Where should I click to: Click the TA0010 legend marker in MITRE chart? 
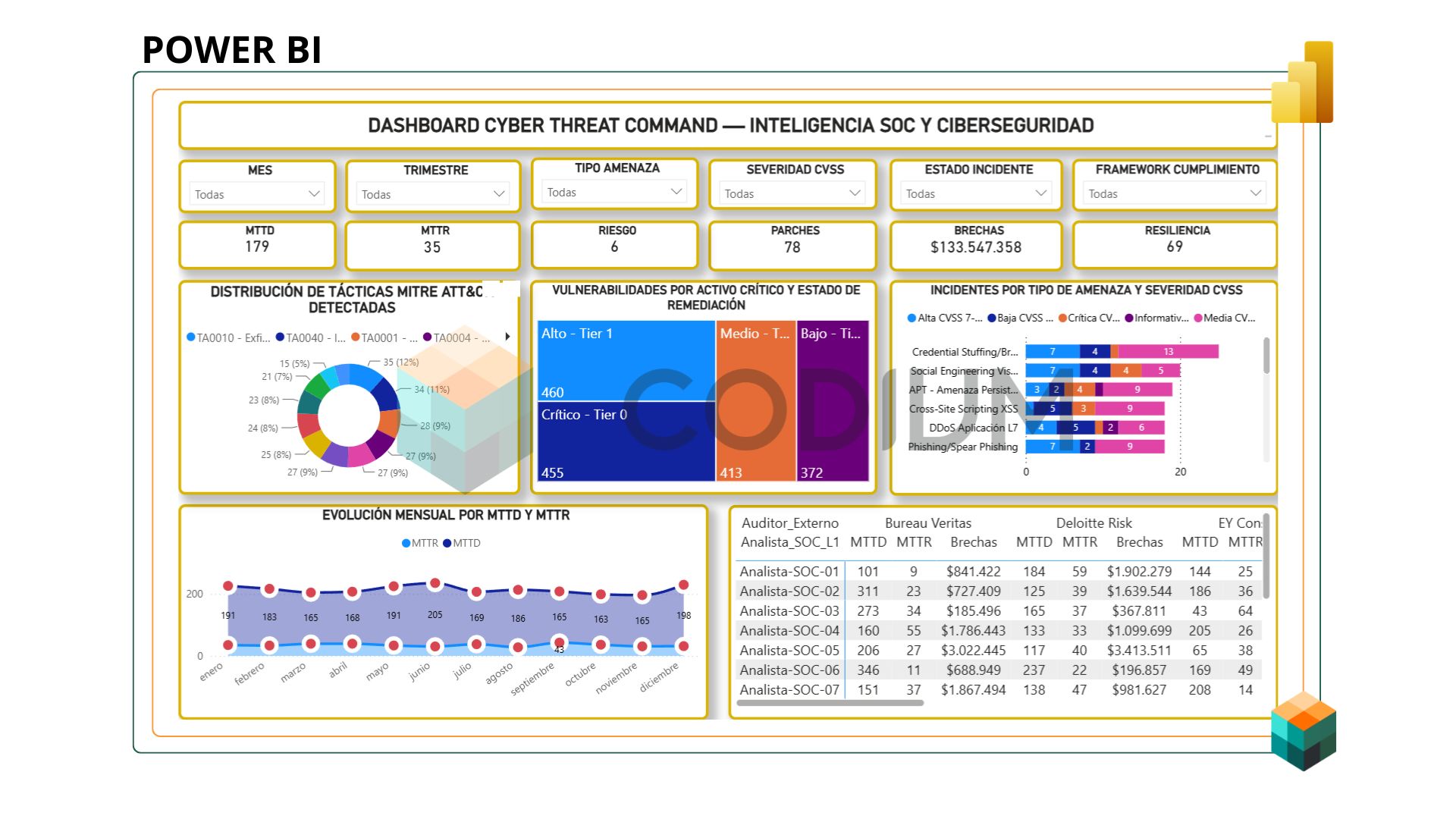click(191, 337)
